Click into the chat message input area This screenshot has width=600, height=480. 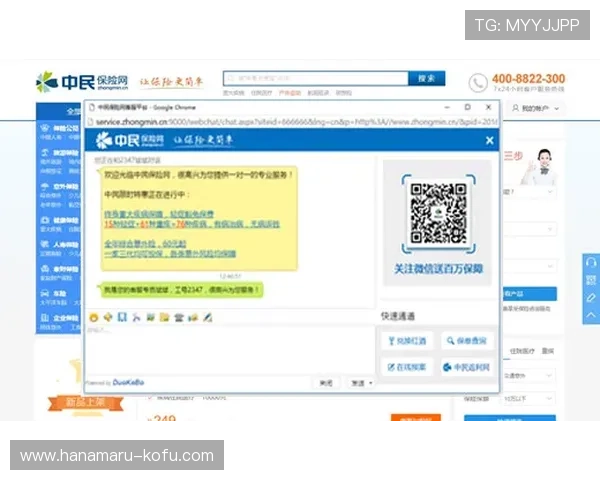point(230,350)
